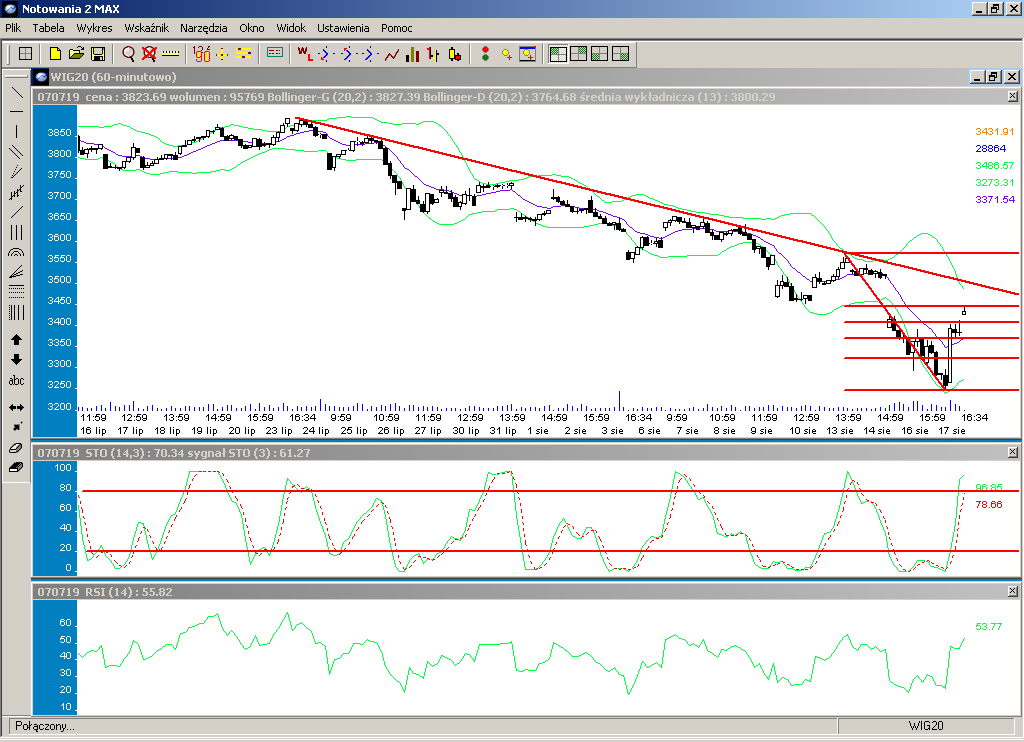
Task: Select the up arrow marker tool
Action: click(x=16, y=340)
